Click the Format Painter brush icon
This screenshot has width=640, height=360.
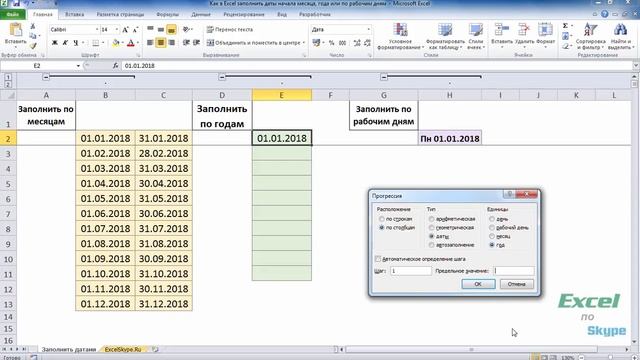point(33,46)
